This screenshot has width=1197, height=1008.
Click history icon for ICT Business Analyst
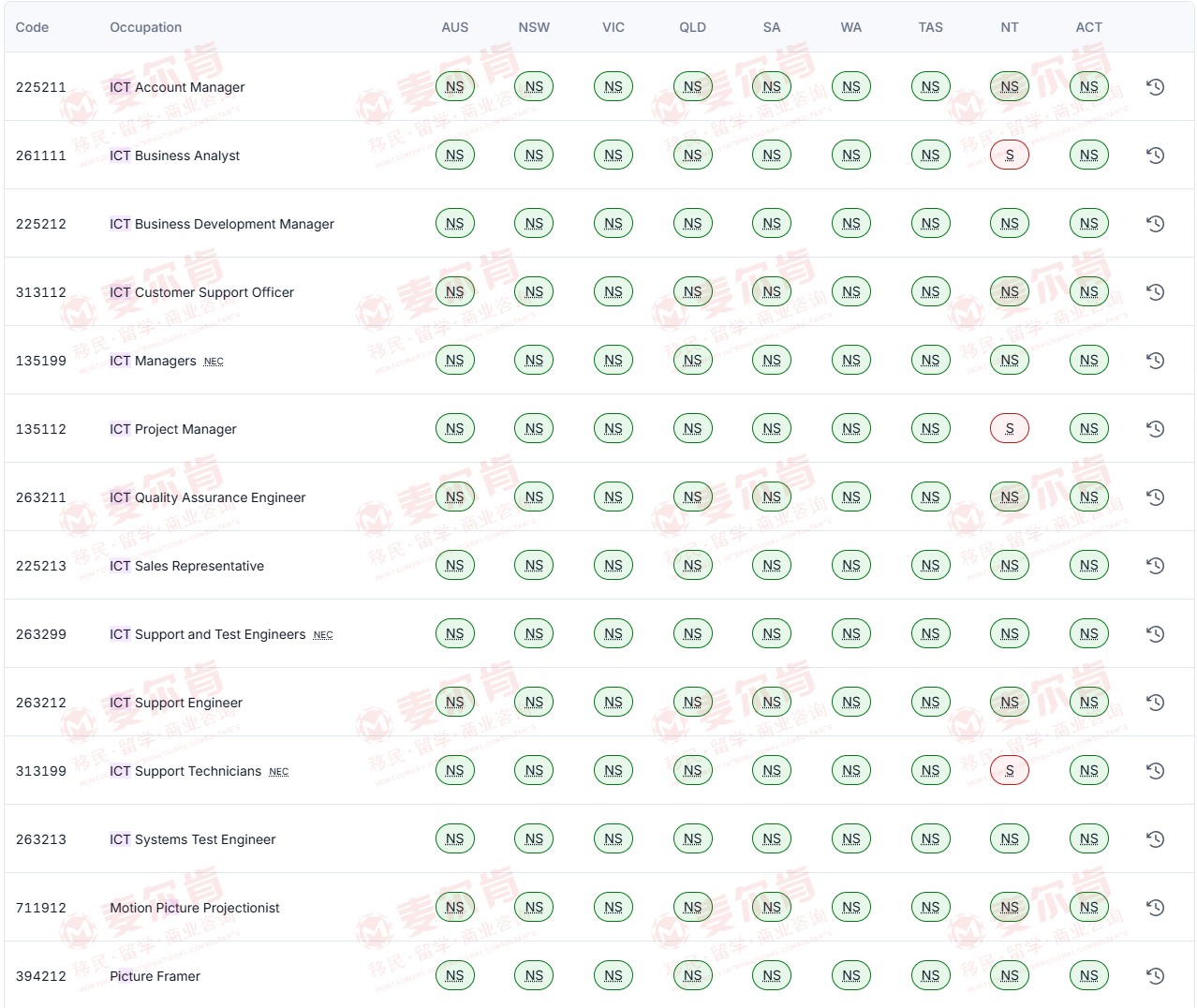1155,156
